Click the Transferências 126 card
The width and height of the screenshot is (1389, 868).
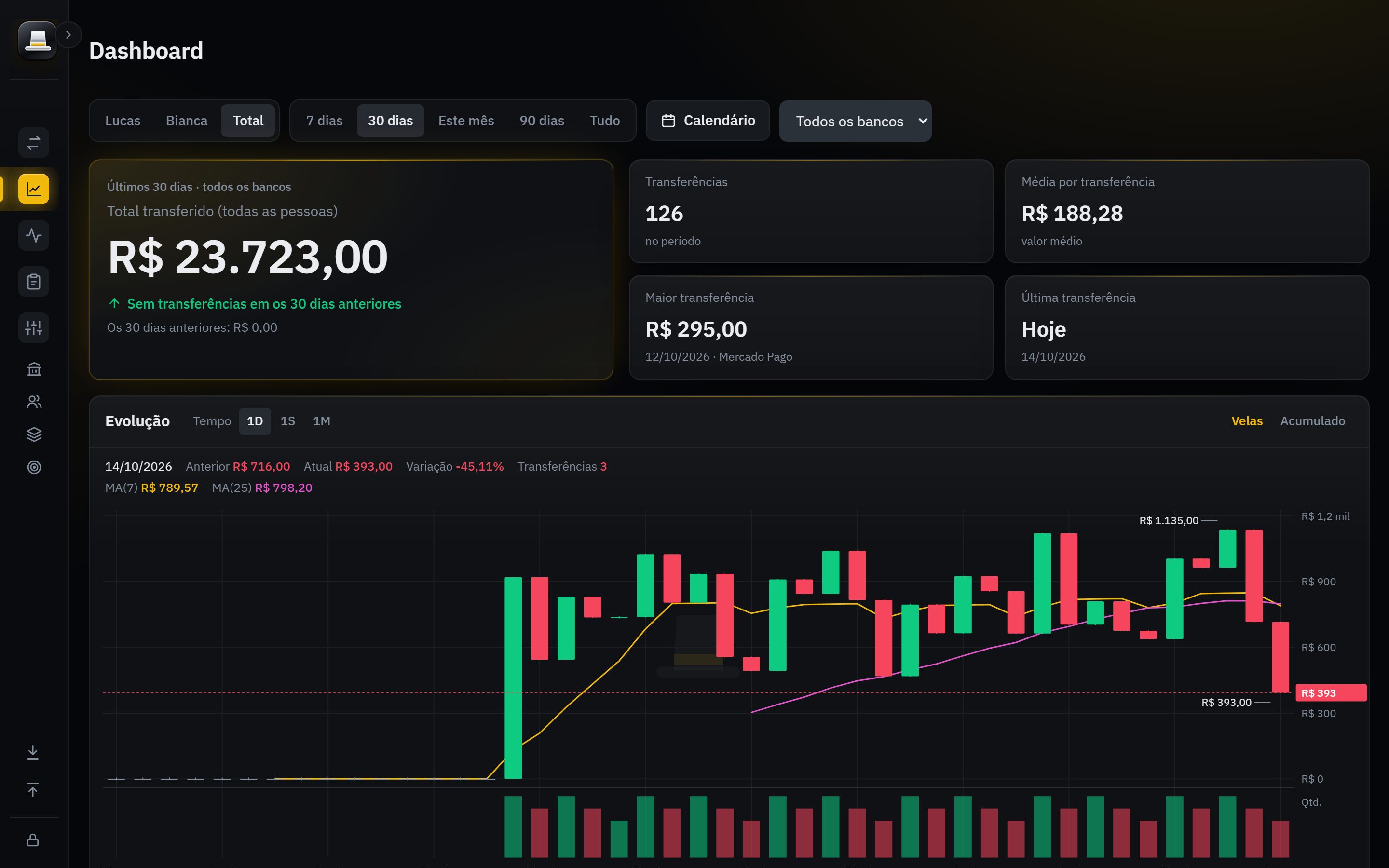(x=811, y=211)
